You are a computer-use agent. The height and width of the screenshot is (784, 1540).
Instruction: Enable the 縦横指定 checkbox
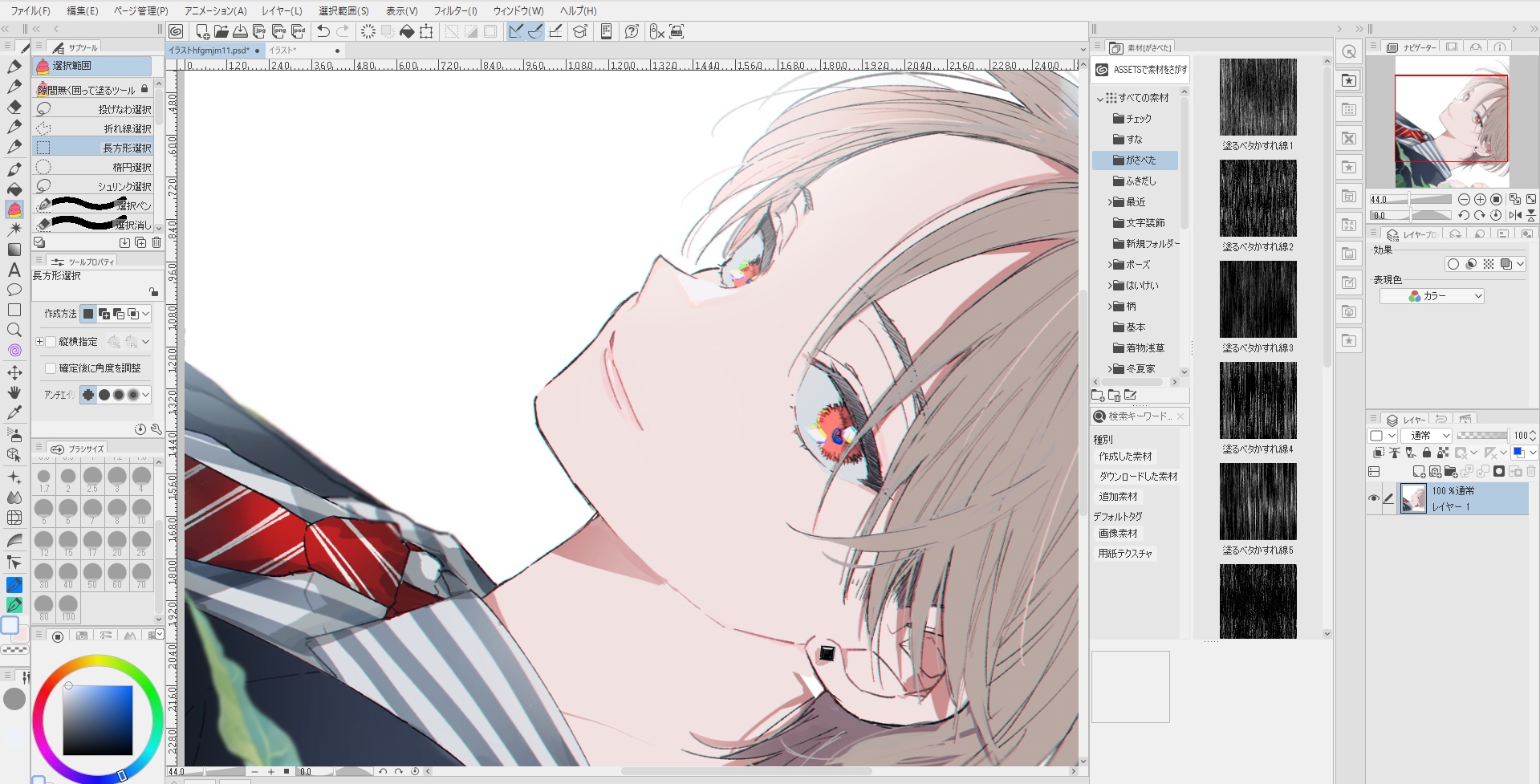(x=51, y=342)
